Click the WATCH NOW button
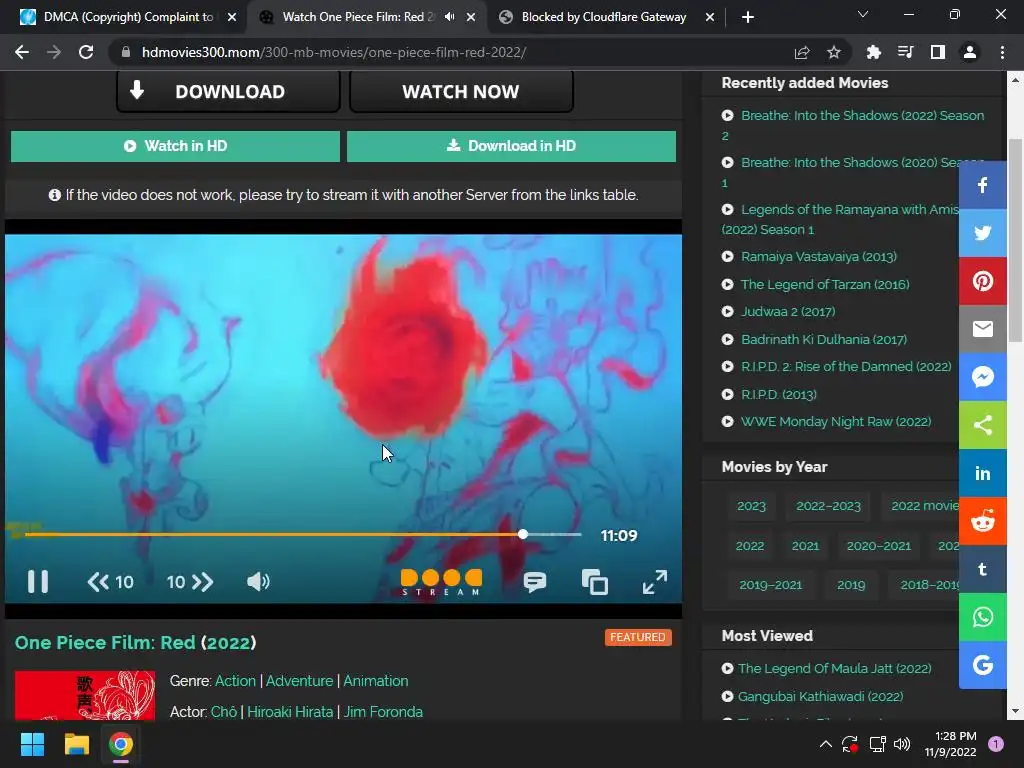The image size is (1024, 768). pyautogui.click(x=461, y=91)
